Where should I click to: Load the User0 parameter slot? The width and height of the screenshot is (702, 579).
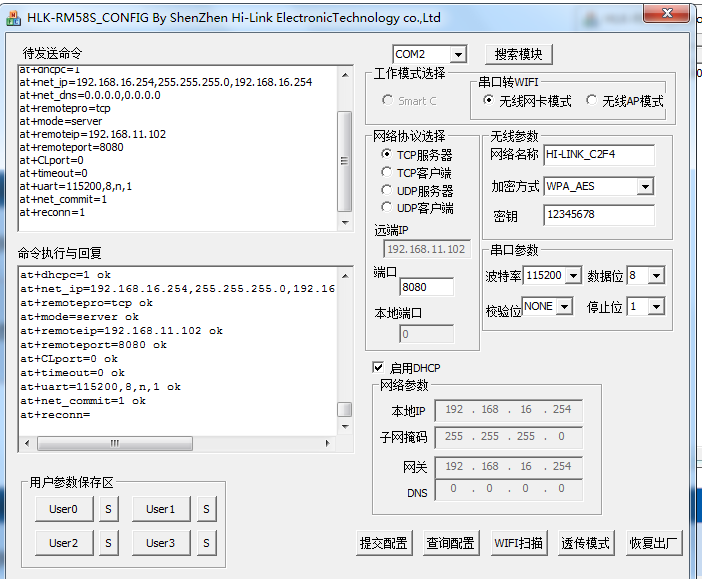(x=63, y=509)
